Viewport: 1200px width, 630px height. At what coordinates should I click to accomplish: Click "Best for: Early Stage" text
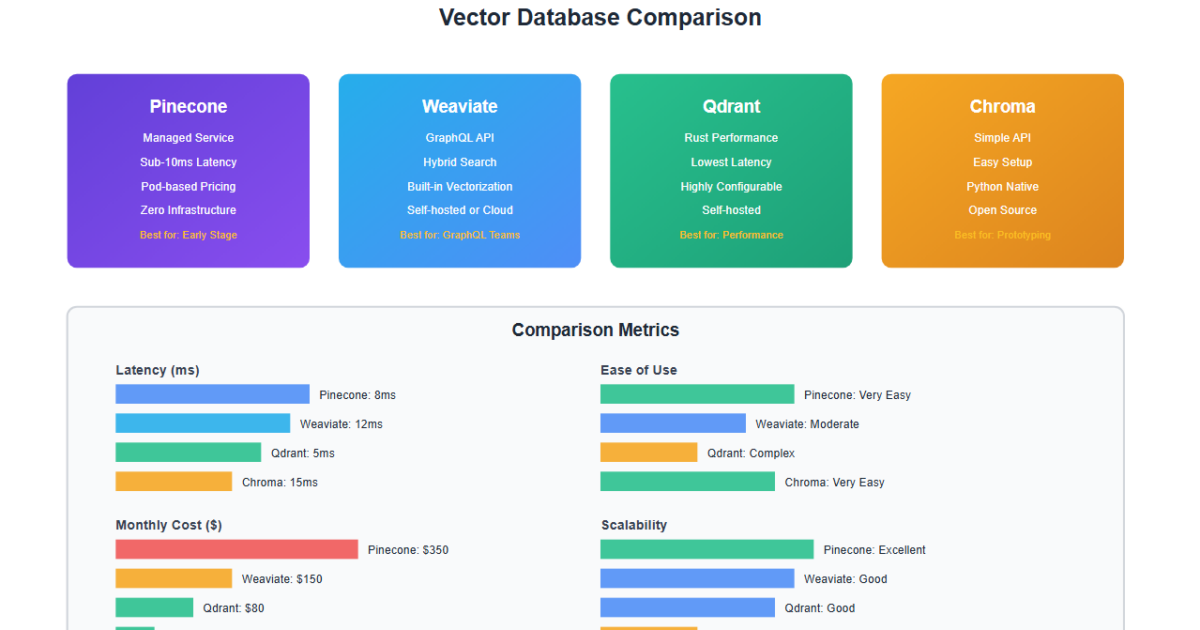click(188, 235)
